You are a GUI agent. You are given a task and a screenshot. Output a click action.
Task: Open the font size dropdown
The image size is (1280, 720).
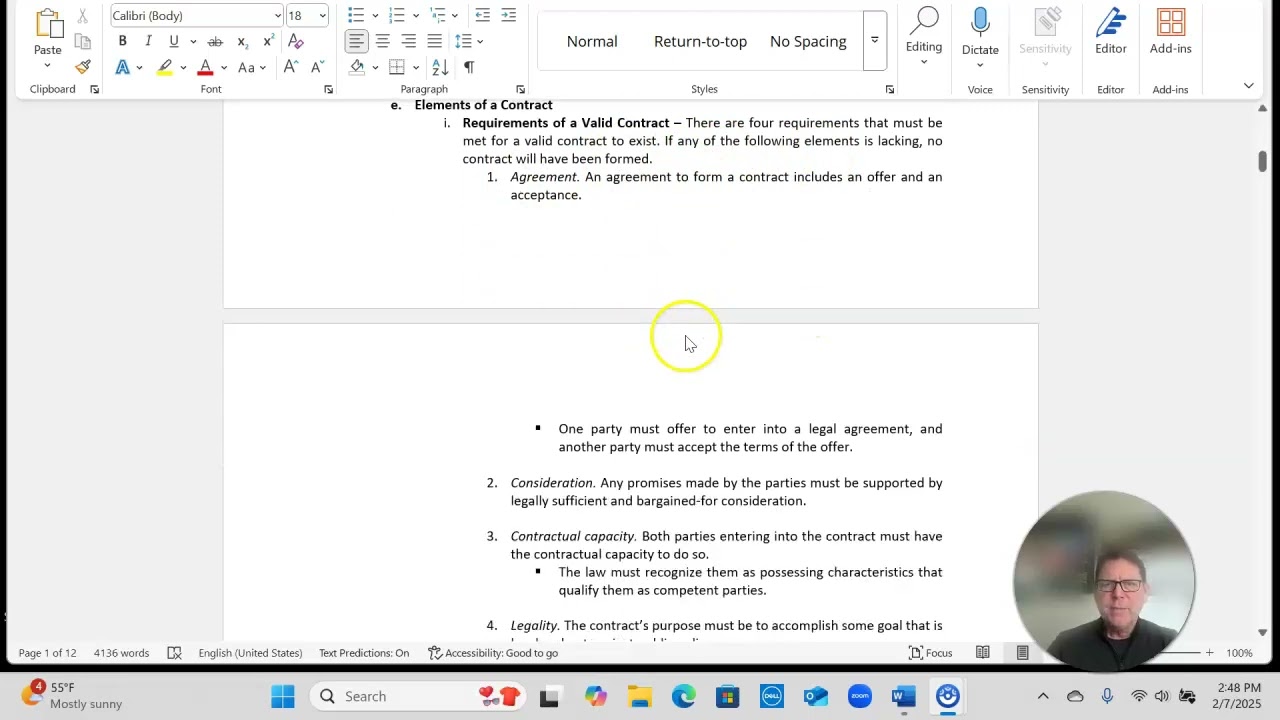click(x=322, y=15)
